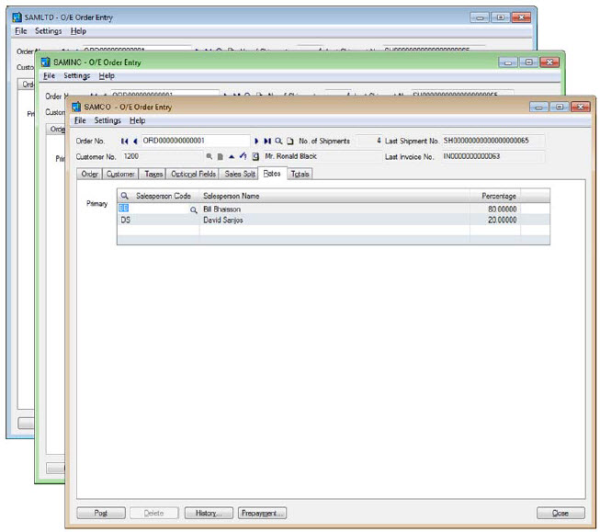
Task: Go to the next order record
Action: pyautogui.click(x=256, y=141)
